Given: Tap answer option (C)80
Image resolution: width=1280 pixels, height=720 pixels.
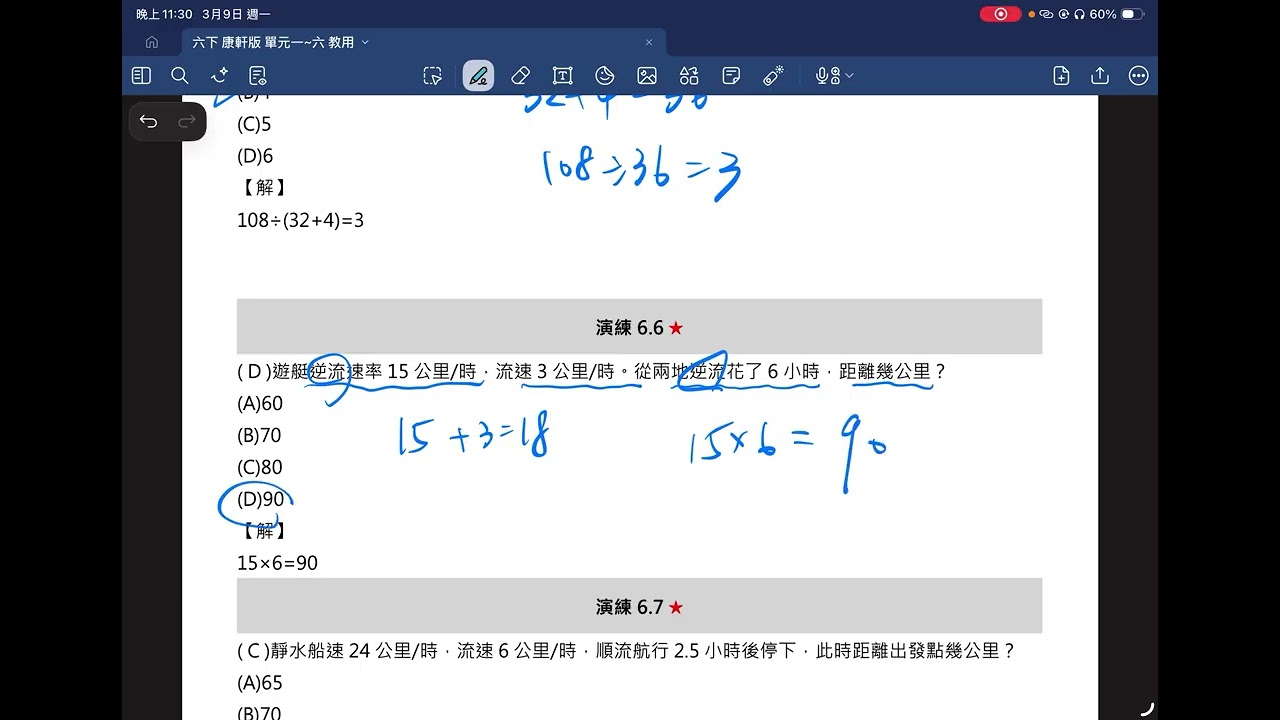Looking at the screenshot, I should click(x=260, y=467).
